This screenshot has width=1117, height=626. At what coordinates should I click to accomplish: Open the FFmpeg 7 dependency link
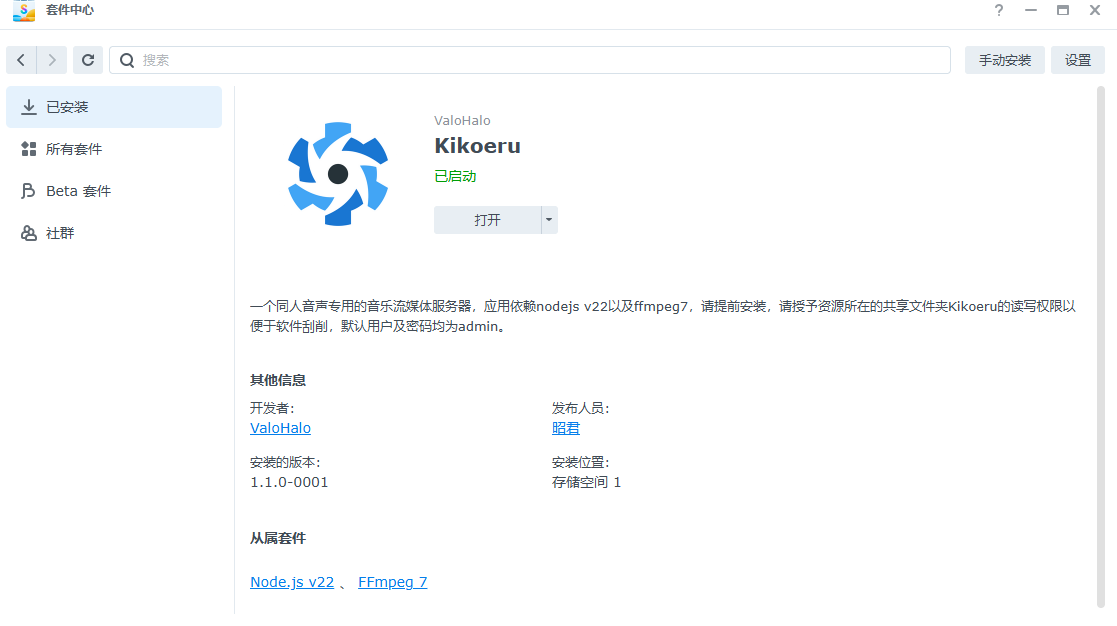(x=393, y=582)
